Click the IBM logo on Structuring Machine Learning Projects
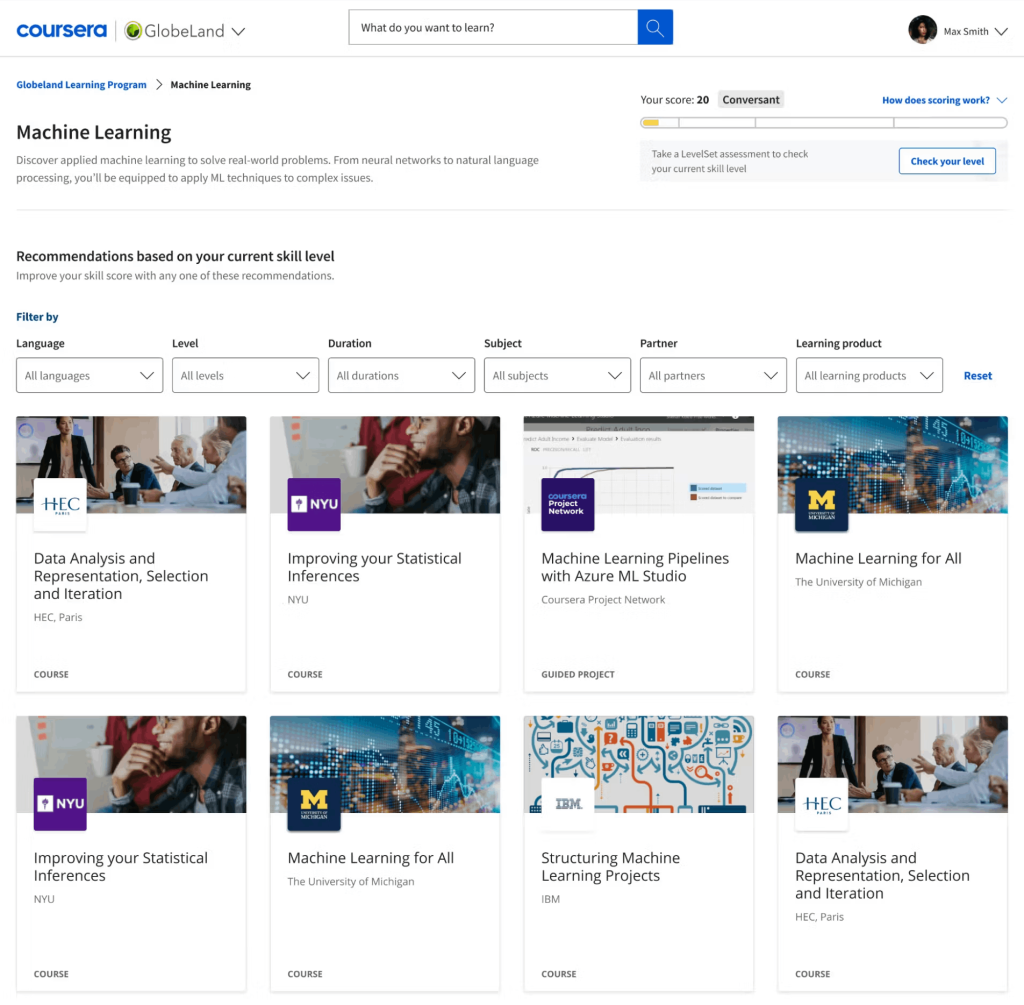The image size is (1024, 1005). (568, 805)
